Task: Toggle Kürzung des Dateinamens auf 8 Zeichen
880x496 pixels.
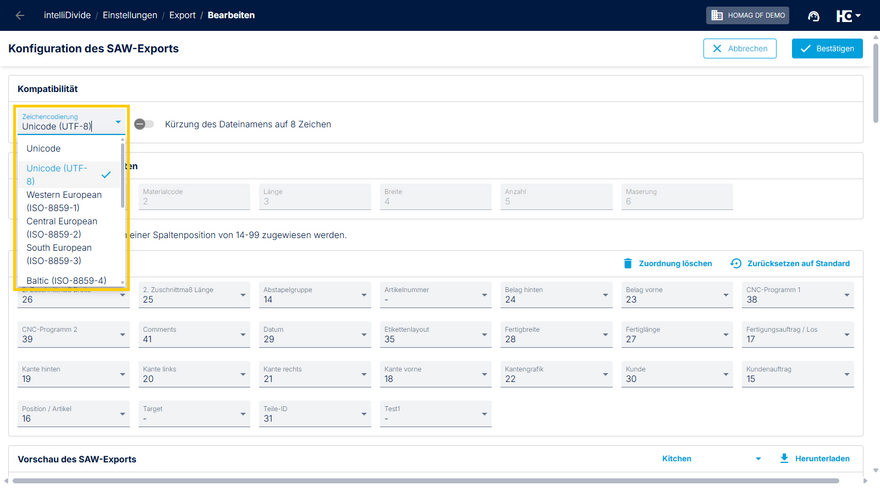Action: tap(144, 124)
